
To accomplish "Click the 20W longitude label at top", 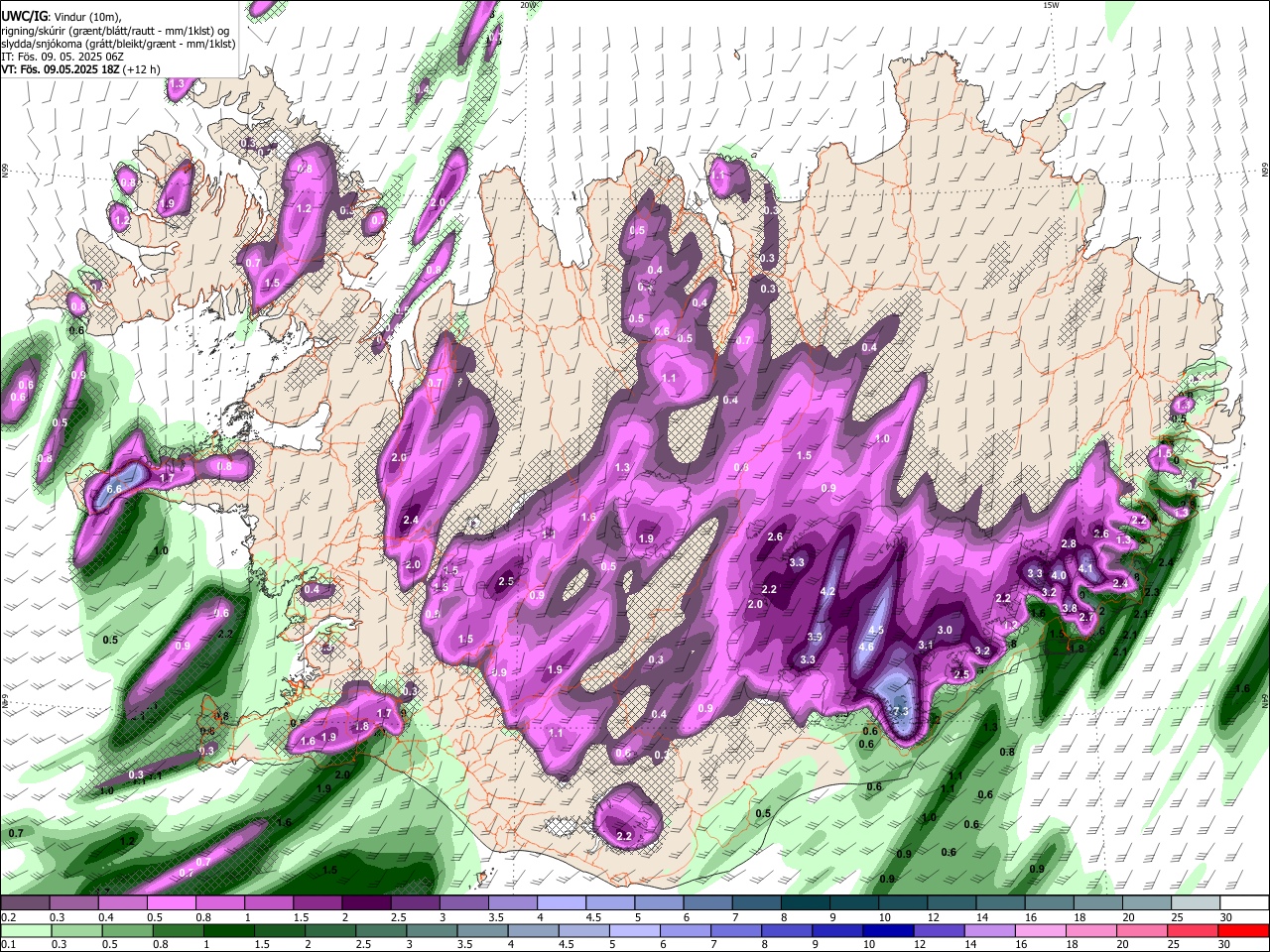I will (x=528, y=5).
